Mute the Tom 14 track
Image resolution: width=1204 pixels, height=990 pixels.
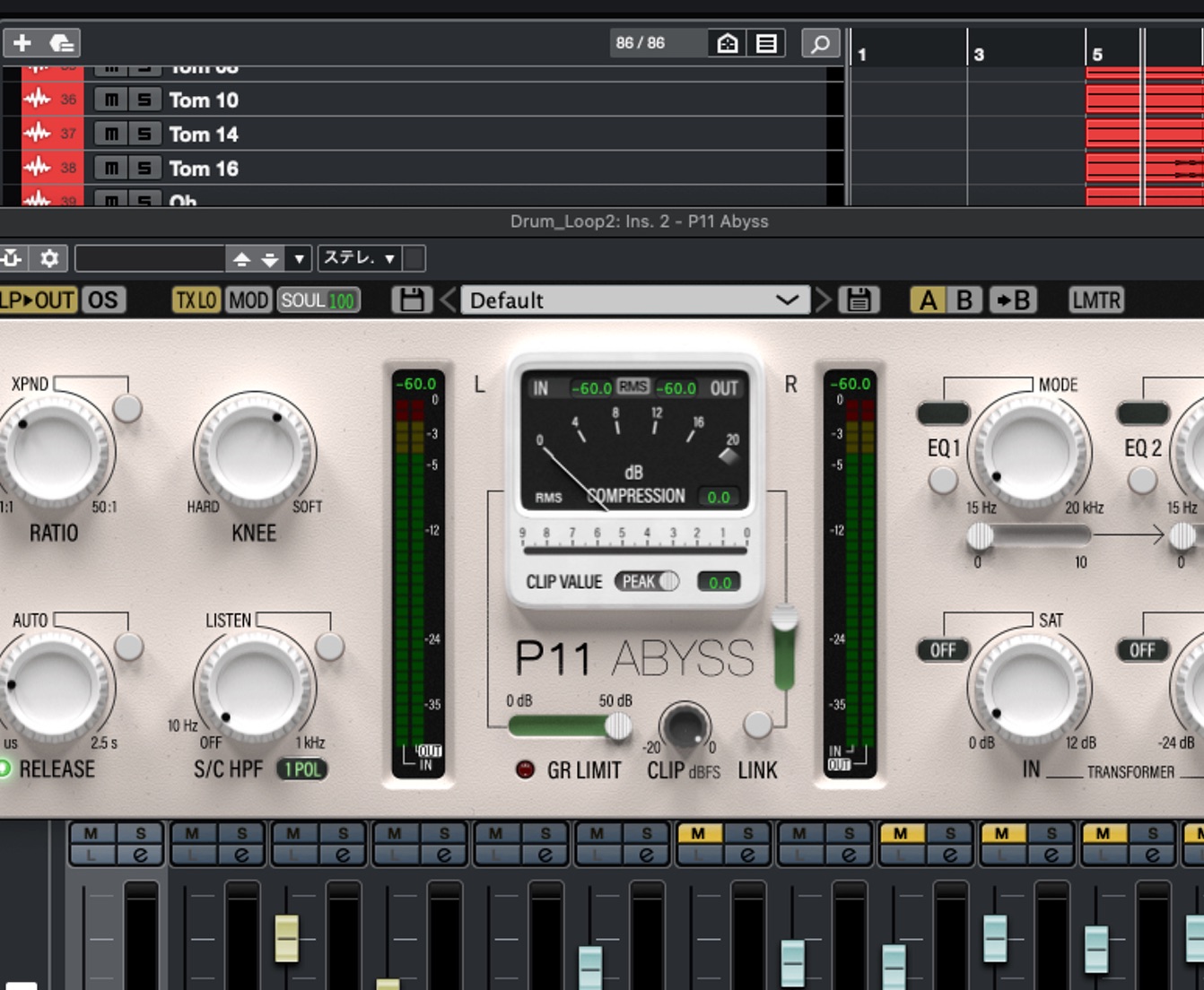coord(110,134)
